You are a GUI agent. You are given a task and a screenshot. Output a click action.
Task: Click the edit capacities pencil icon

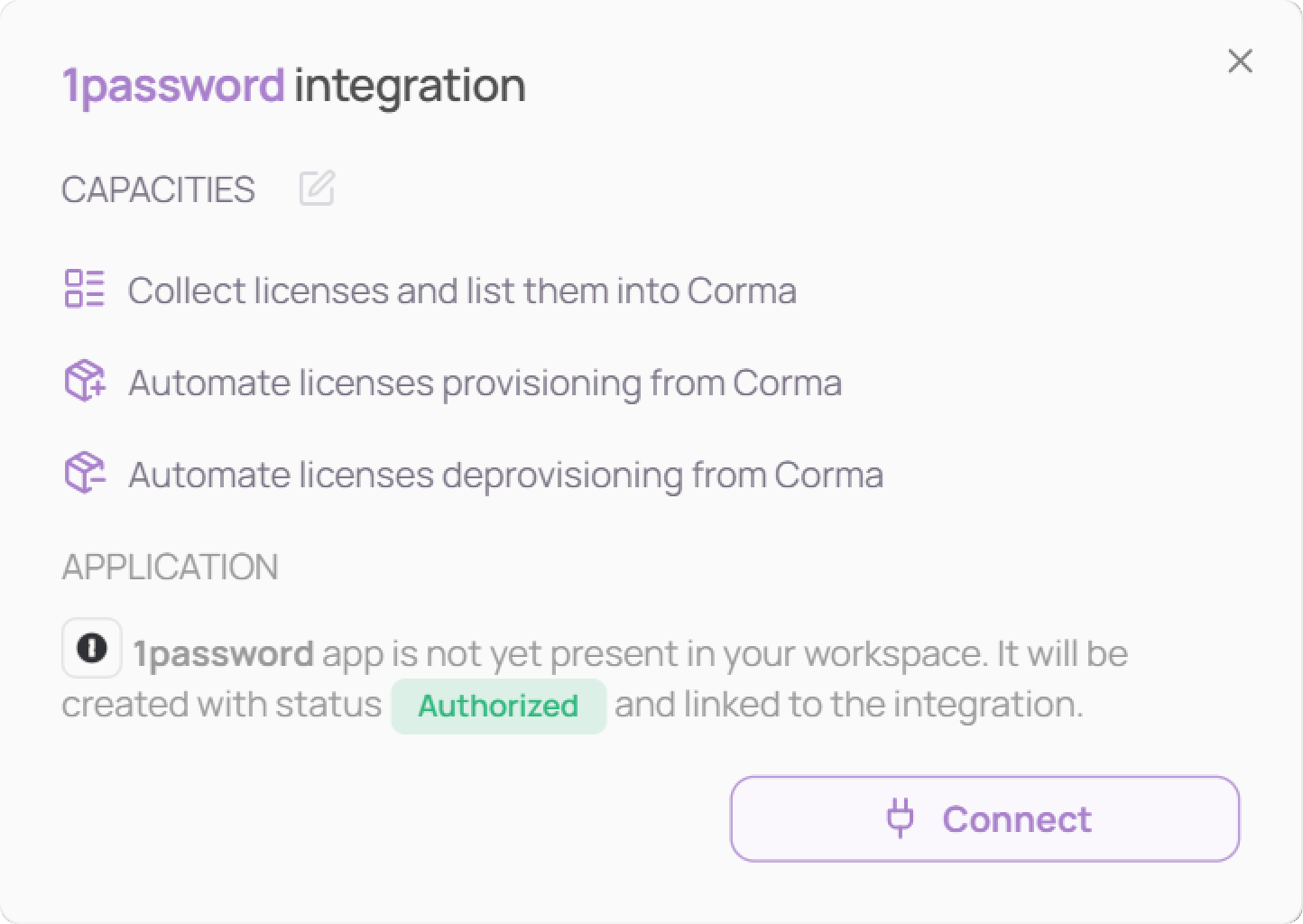click(317, 189)
